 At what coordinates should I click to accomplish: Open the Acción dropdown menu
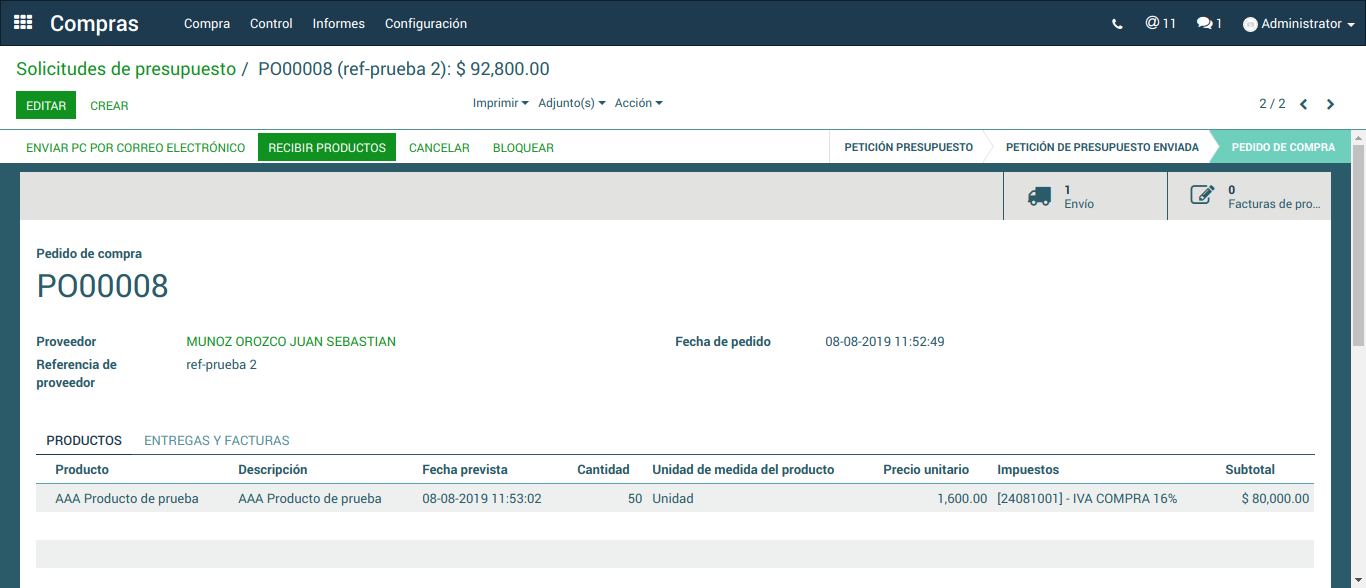coord(638,103)
